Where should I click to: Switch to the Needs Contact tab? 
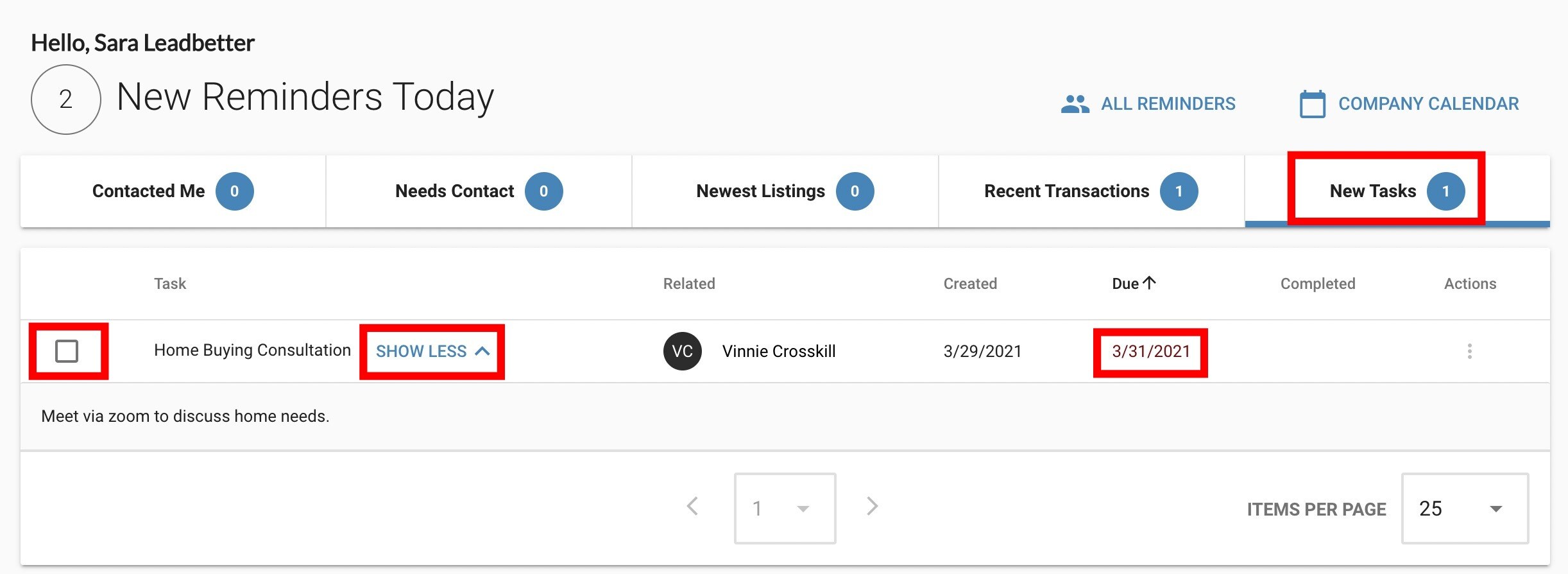pyautogui.click(x=479, y=191)
